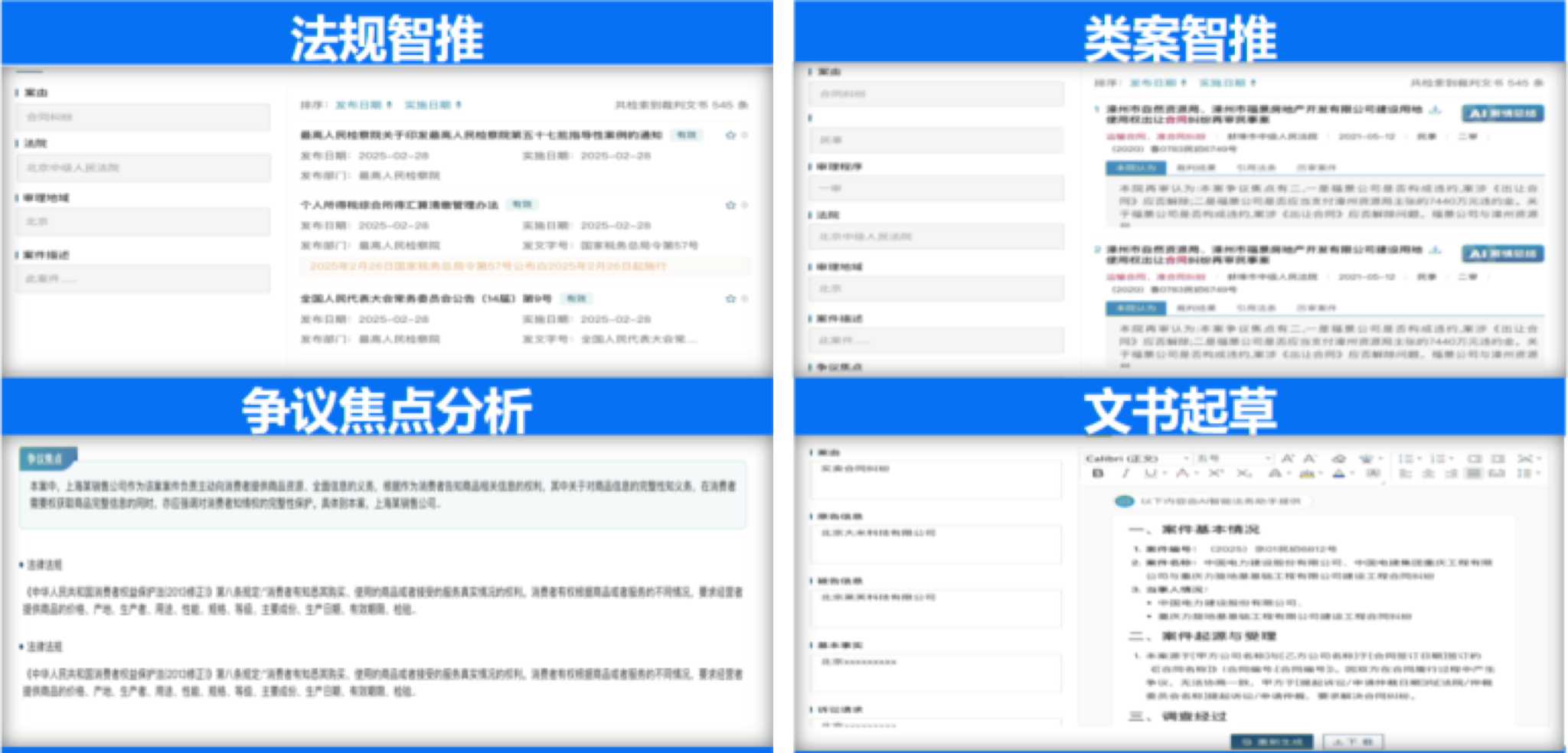This screenshot has height=753, width=1568.
Task: Click the 审理程序 field in 类案智推 panel
Action: (x=936, y=188)
